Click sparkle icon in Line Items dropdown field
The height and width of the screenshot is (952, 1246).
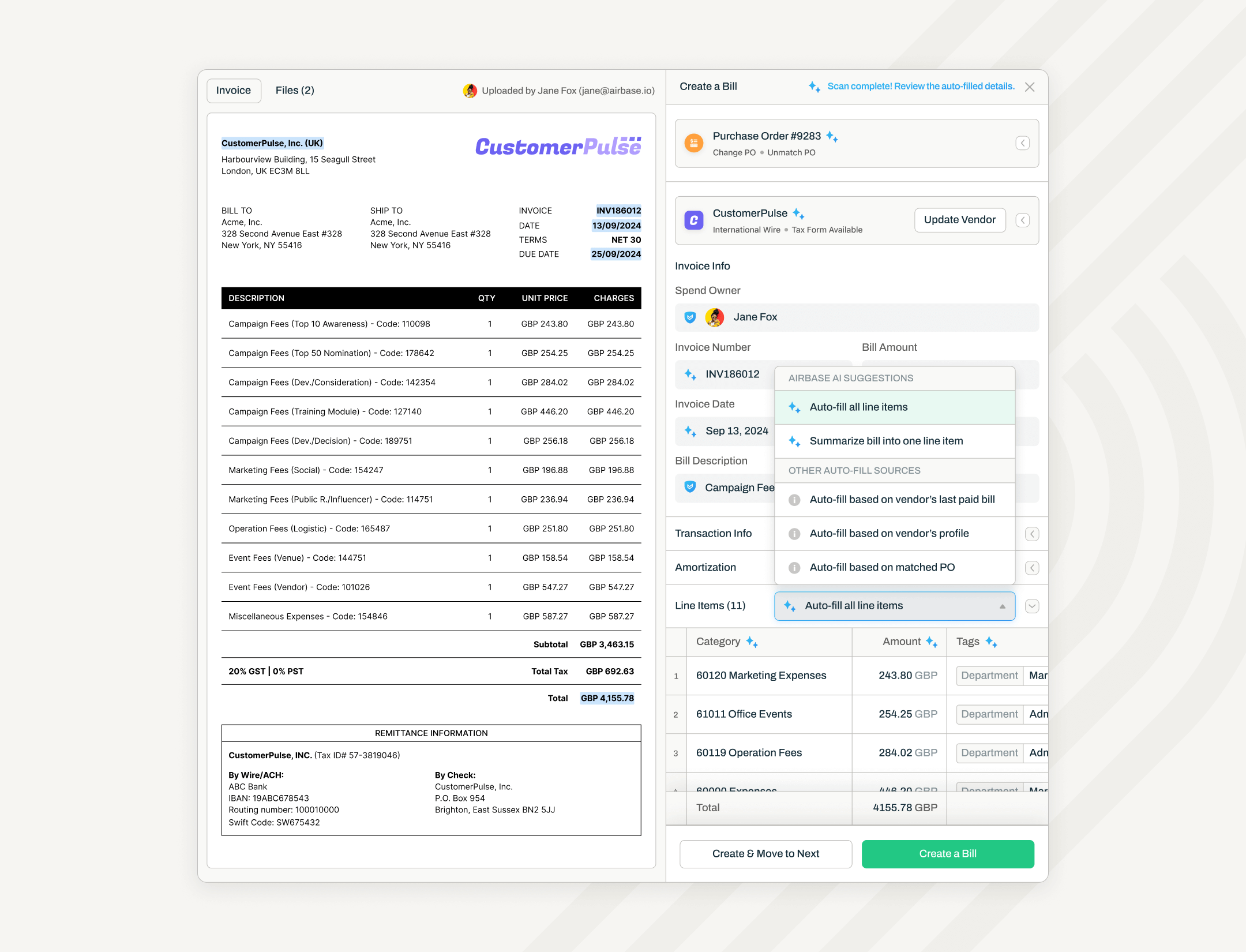[x=790, y=606]
